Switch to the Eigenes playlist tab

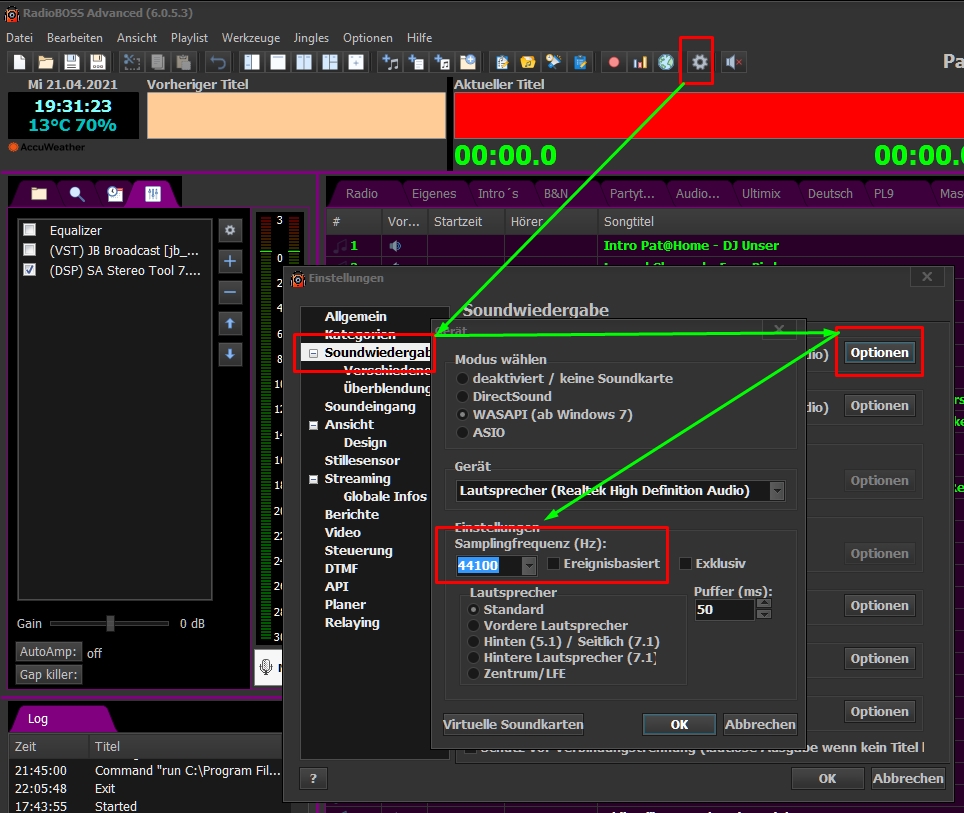[434, 194]
